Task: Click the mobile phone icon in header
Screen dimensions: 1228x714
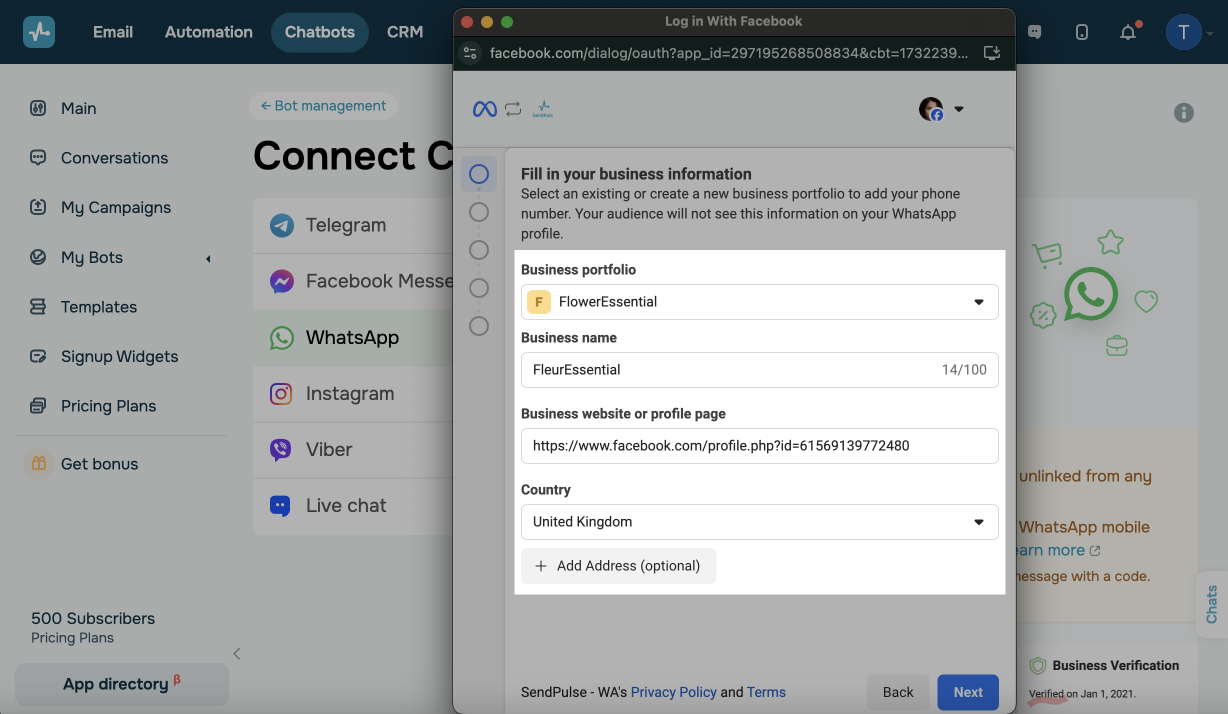Action: coord(1082,32)
